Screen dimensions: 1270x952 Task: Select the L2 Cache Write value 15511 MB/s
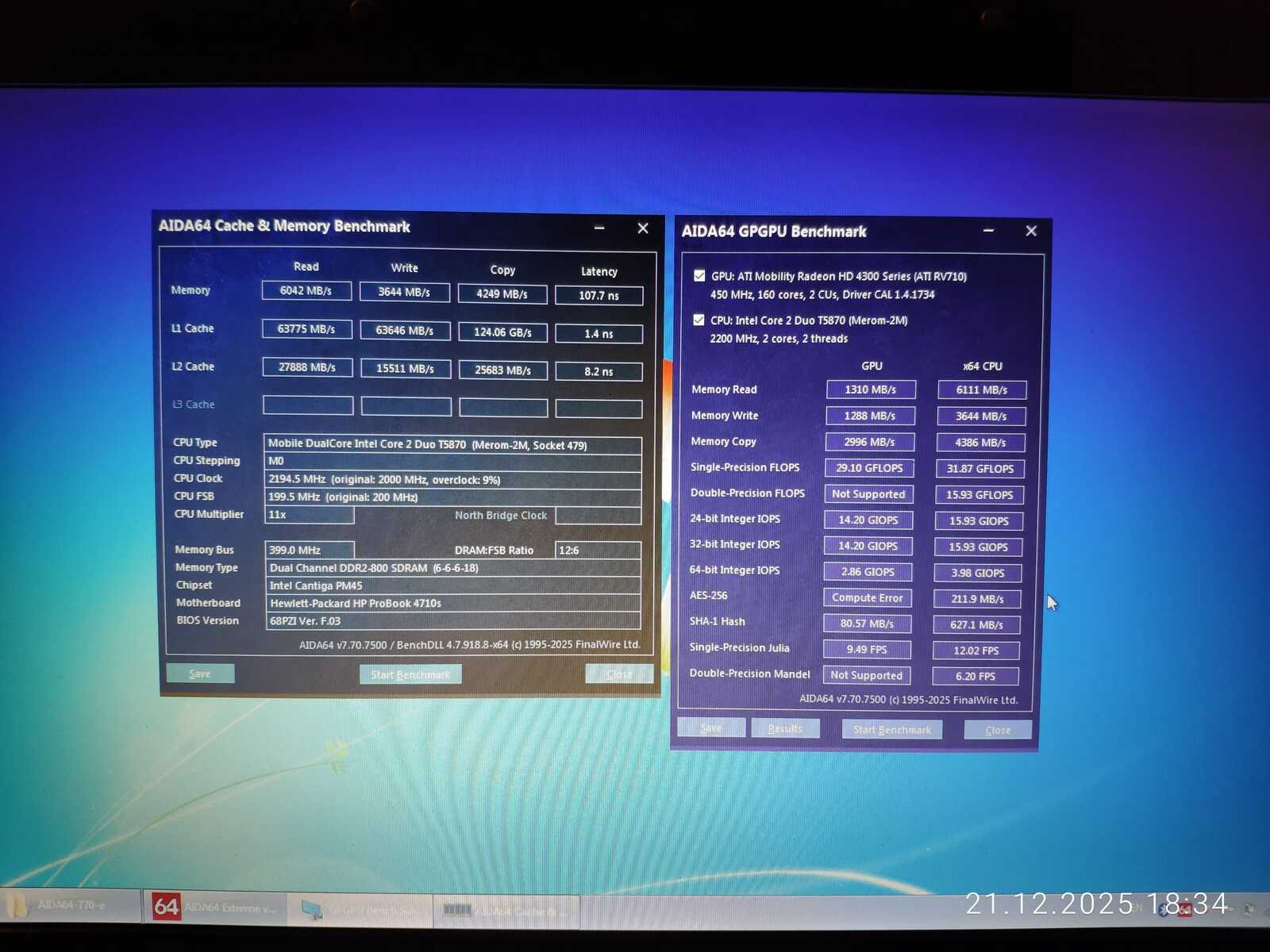point(406,368)
